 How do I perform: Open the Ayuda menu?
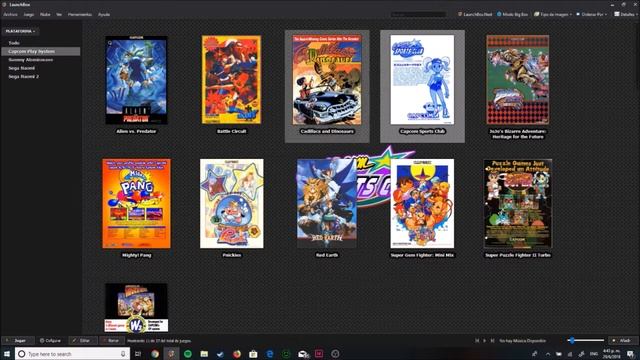point(104,14)
